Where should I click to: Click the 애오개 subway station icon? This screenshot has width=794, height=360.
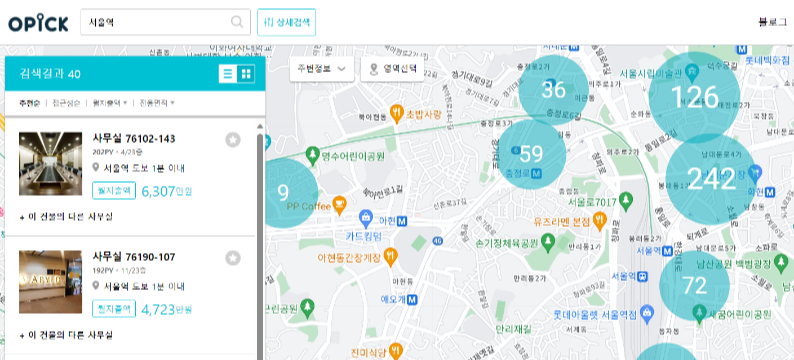tap(412, 299)
